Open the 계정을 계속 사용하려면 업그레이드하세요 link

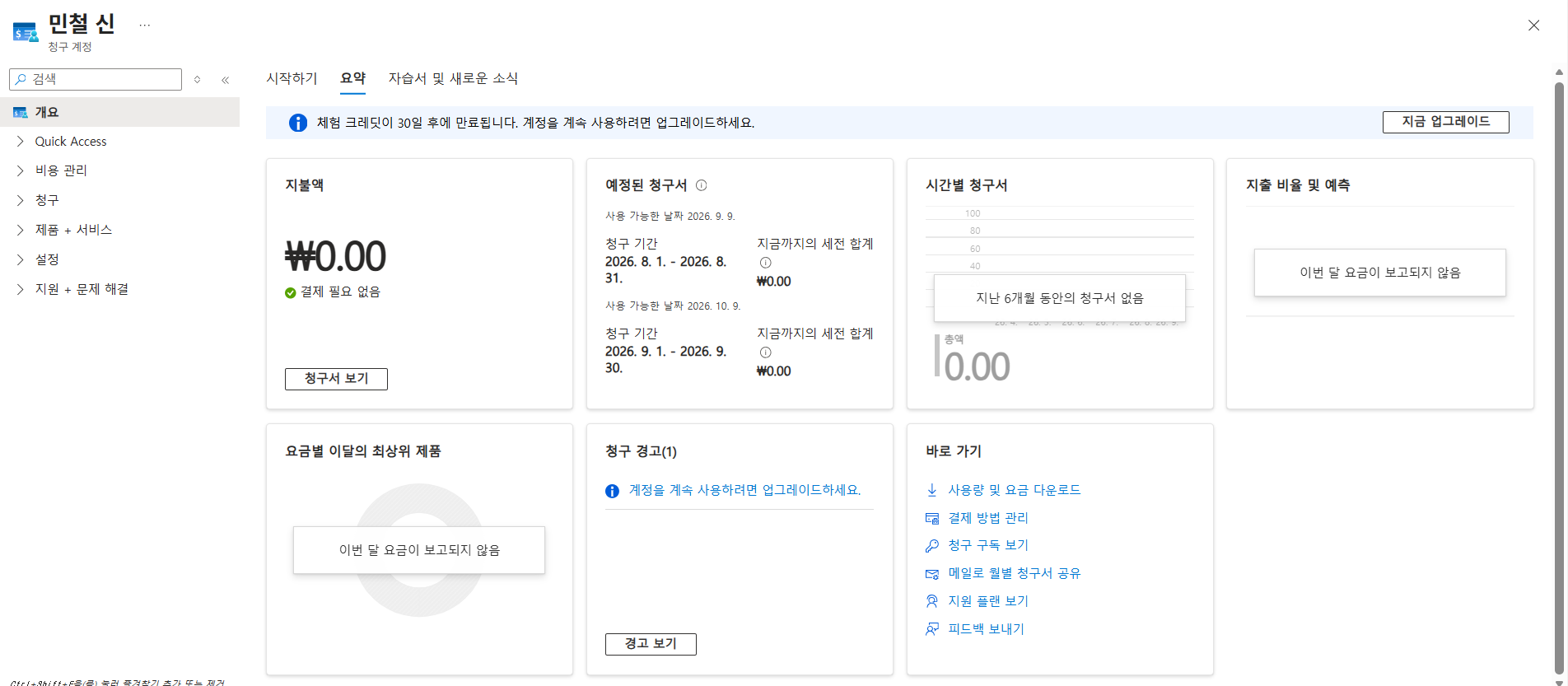click(x=744, y=490)
